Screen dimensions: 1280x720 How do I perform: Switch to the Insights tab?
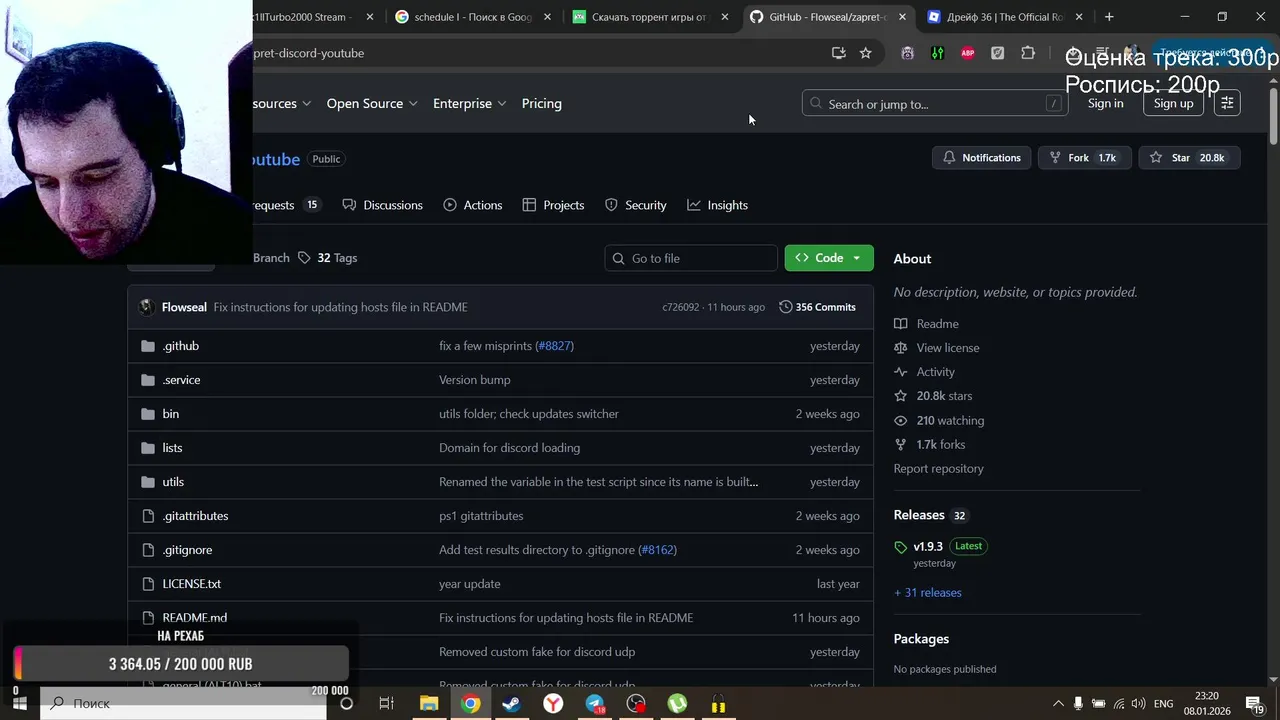(x=717, y=205)
